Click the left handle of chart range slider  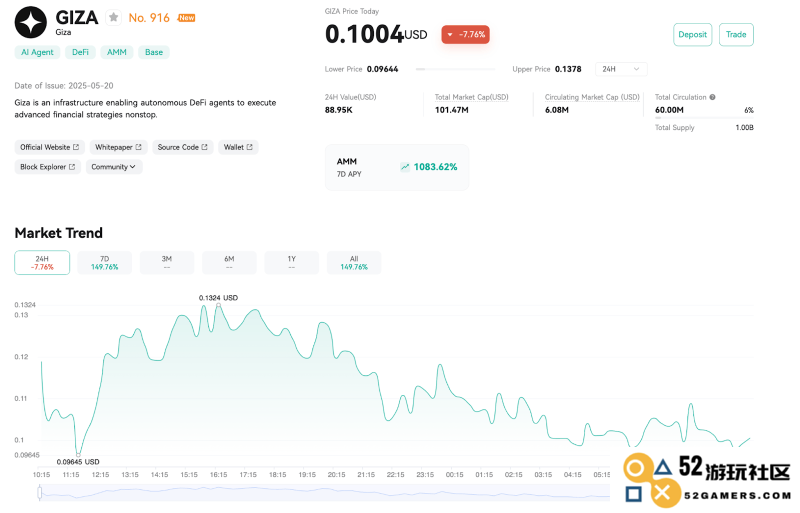40,493
